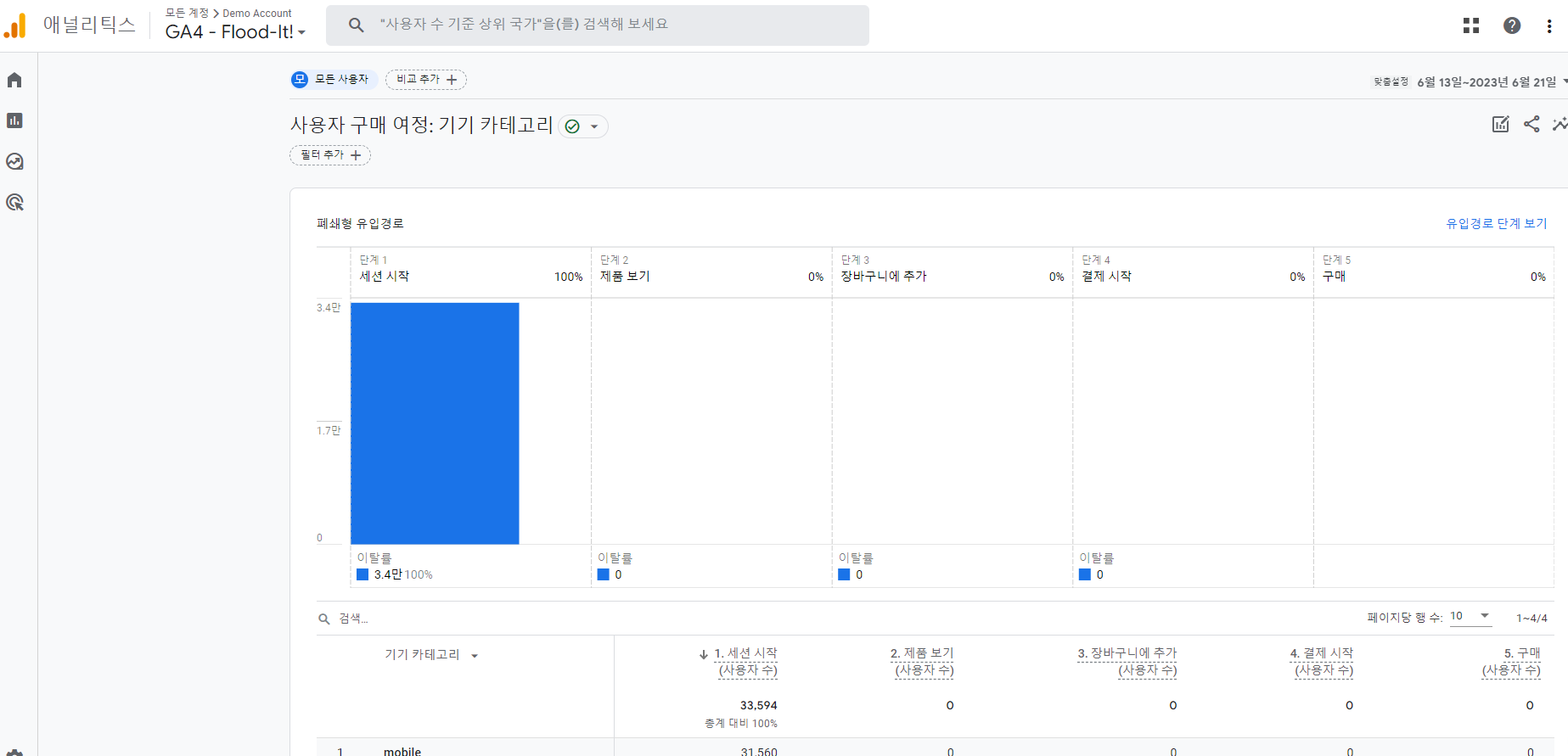Click the 1~4/4 pagination indicator

pos(1532,618)
